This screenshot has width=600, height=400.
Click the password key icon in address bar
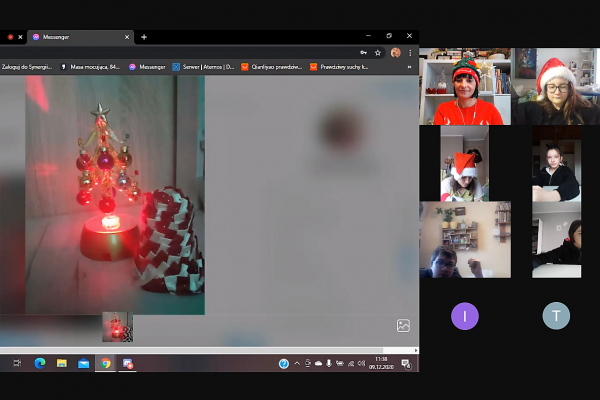coord(363,52)
